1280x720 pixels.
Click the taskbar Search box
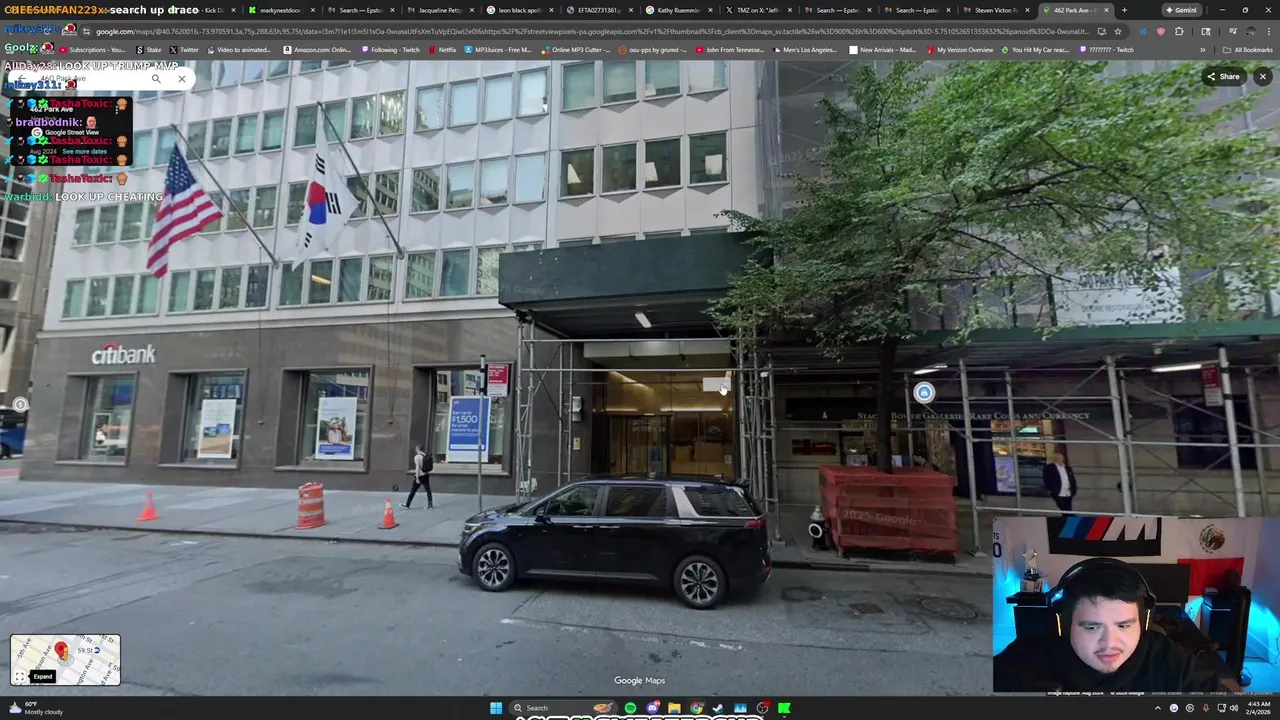click(563, 708)
